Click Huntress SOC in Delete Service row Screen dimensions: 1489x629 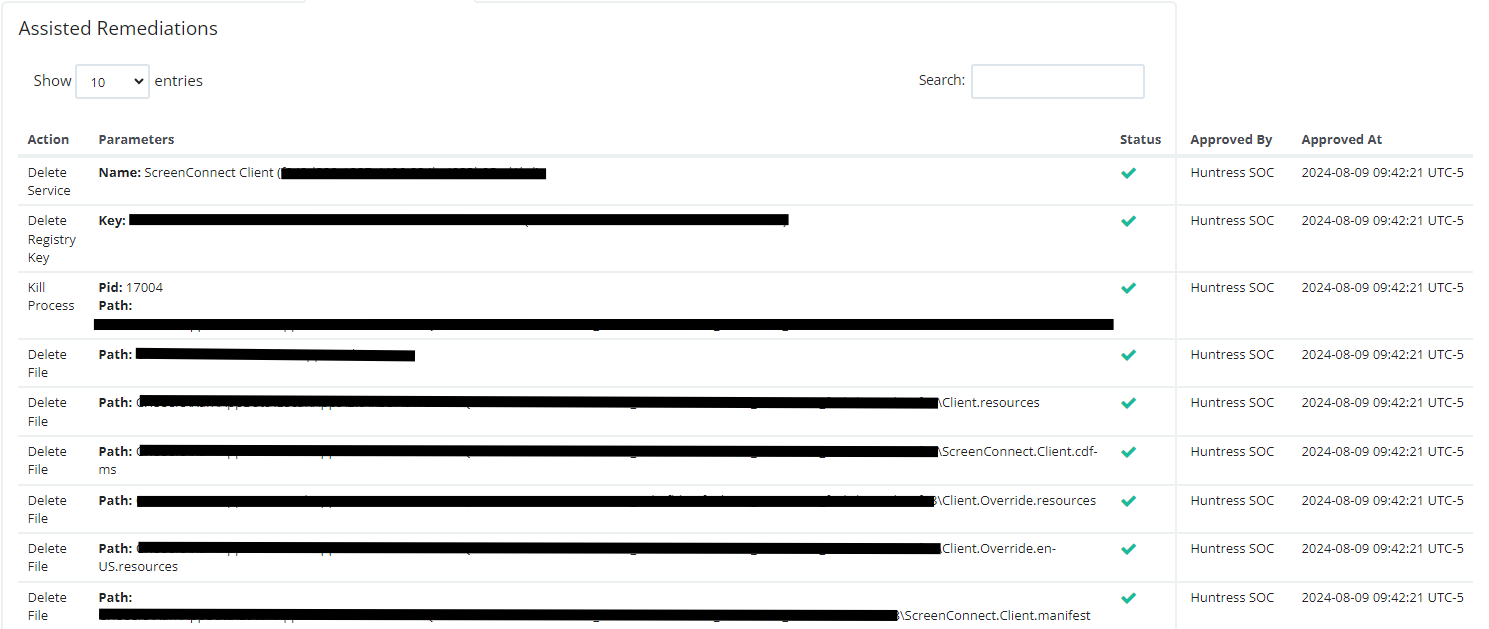point(1232,173)
